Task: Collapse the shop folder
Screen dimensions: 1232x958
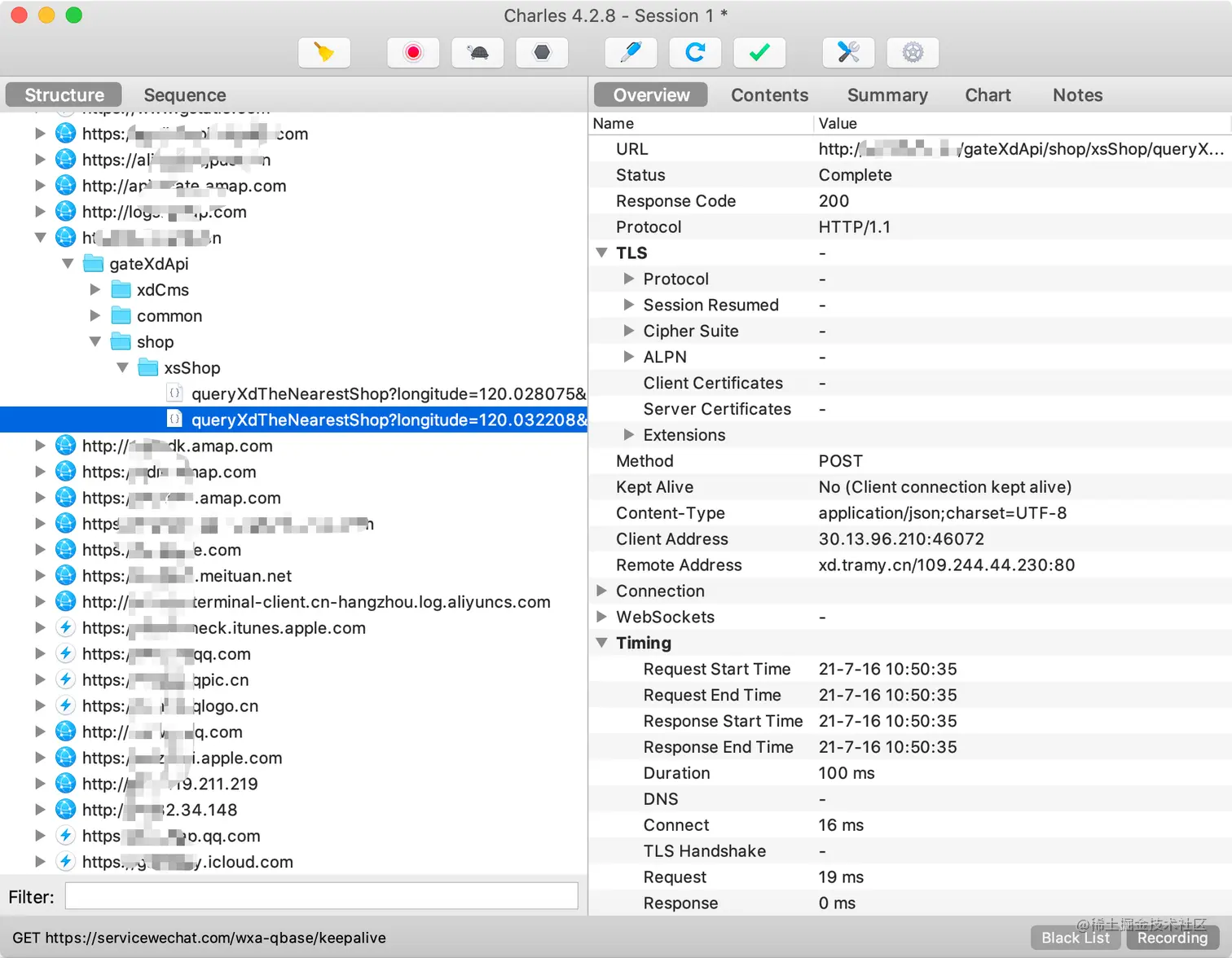Action: [x=95, y=342]
